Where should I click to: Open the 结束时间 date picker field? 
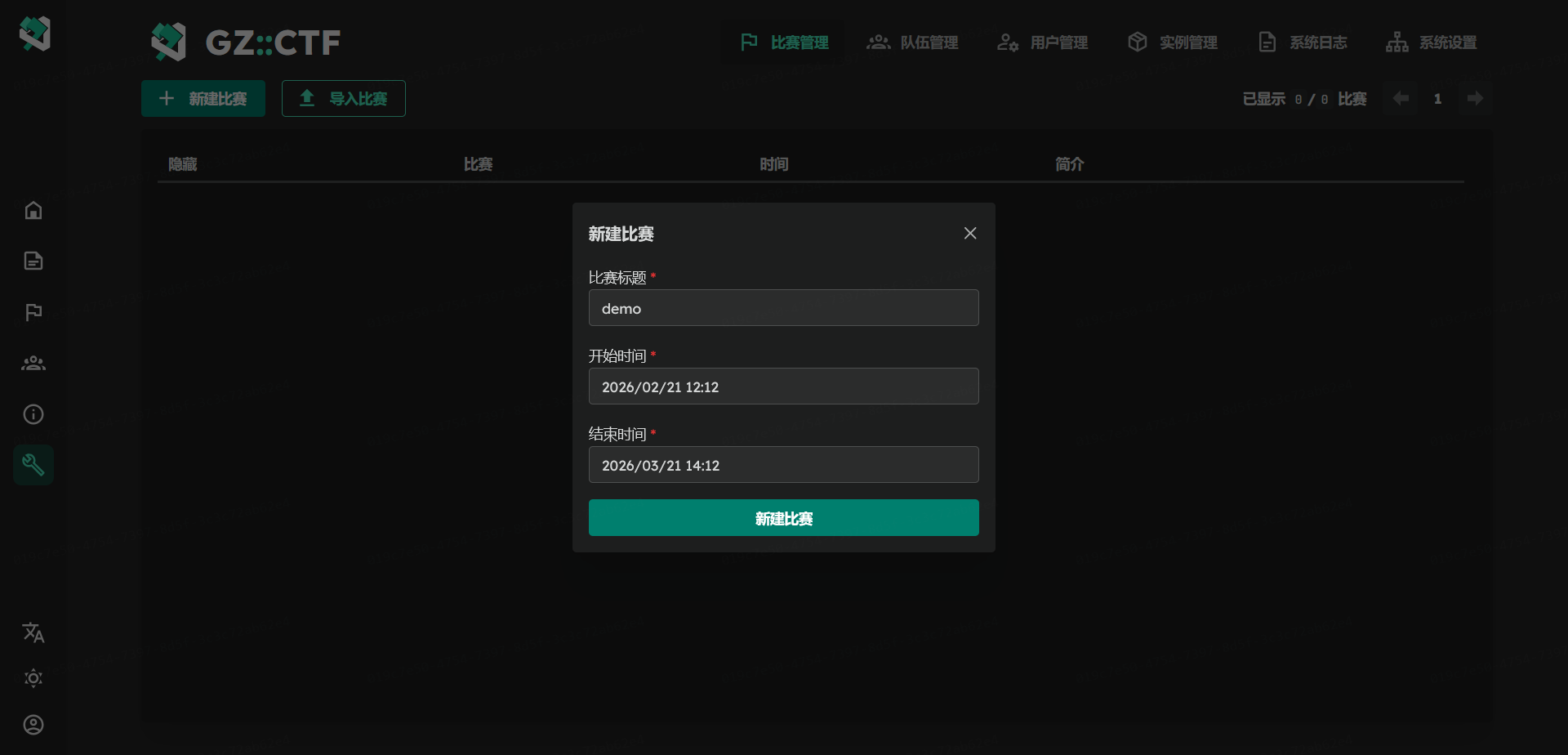click(x=783, y=465)
